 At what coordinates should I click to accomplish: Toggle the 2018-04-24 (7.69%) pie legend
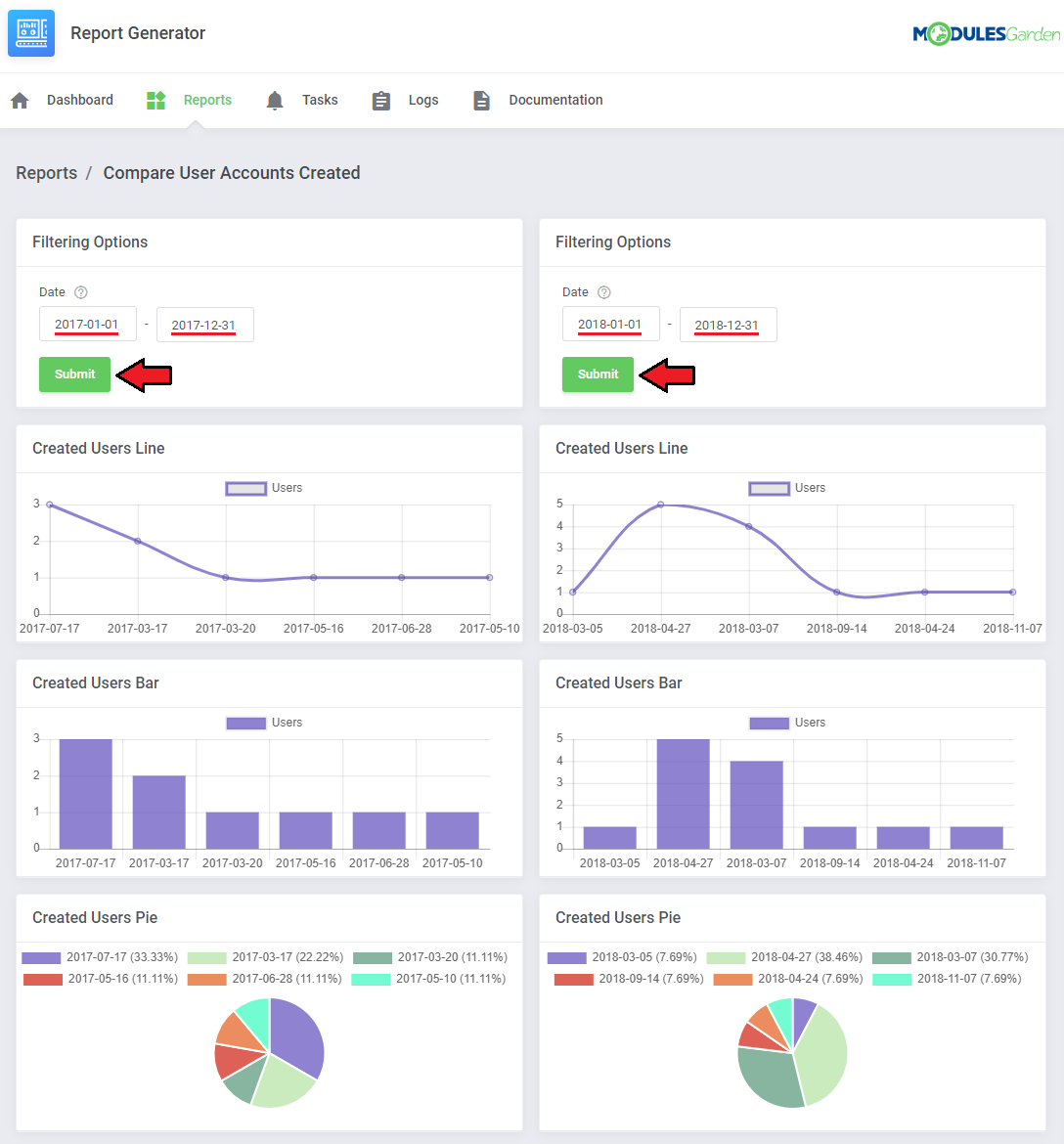tap(788, 979)
